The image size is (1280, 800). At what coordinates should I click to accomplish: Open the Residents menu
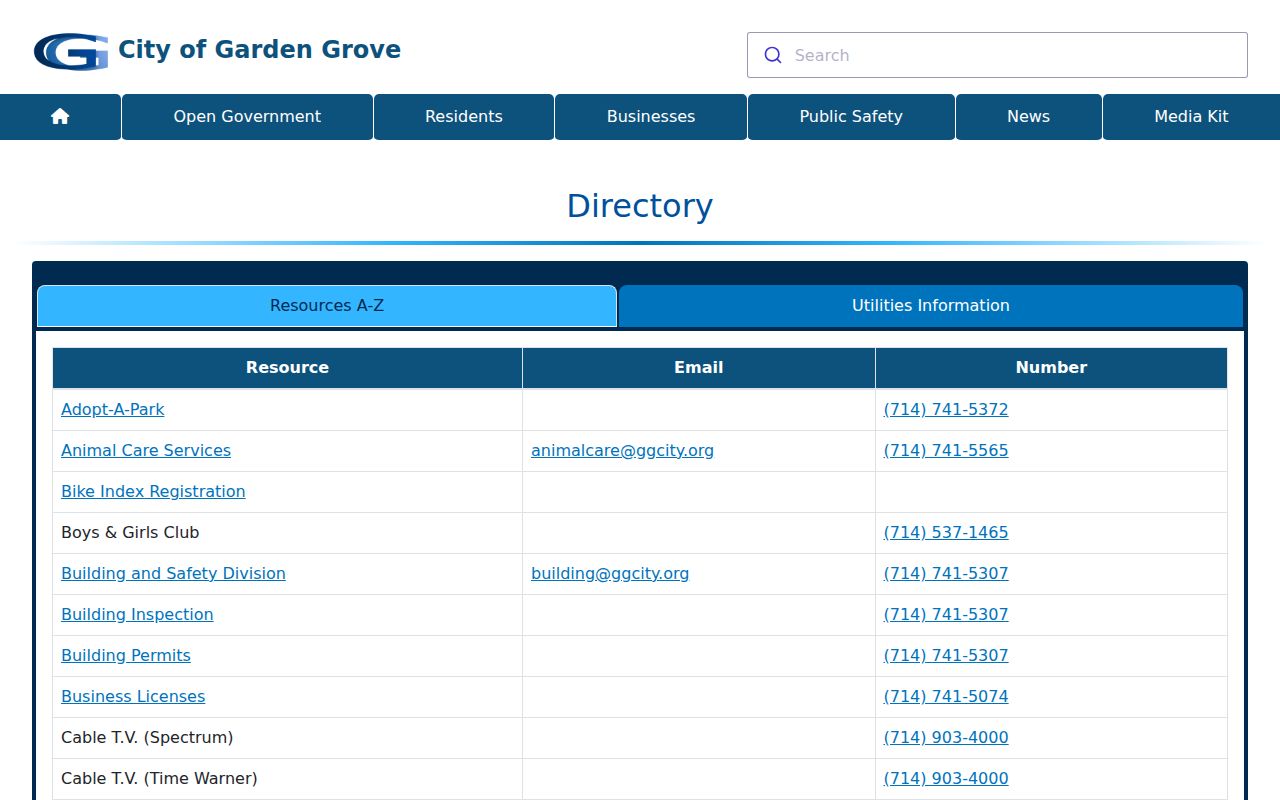(464, 117)
